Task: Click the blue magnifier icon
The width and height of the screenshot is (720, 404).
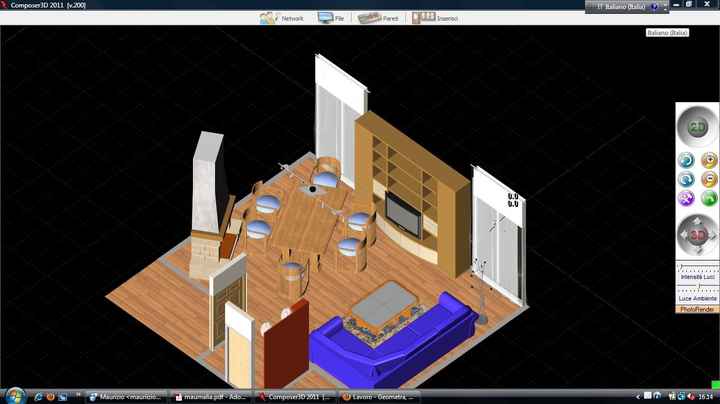Action: (x=686, y=179)
